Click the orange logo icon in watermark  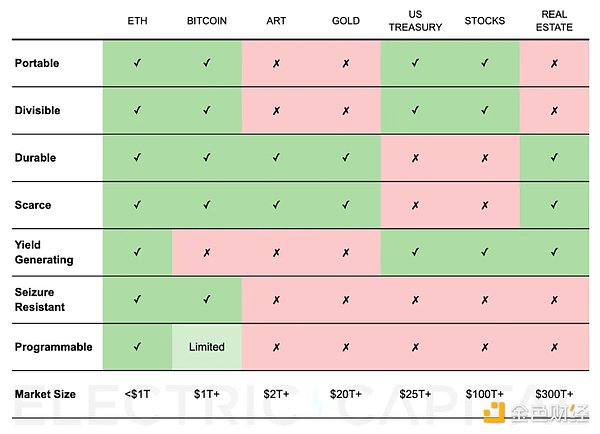494,413
